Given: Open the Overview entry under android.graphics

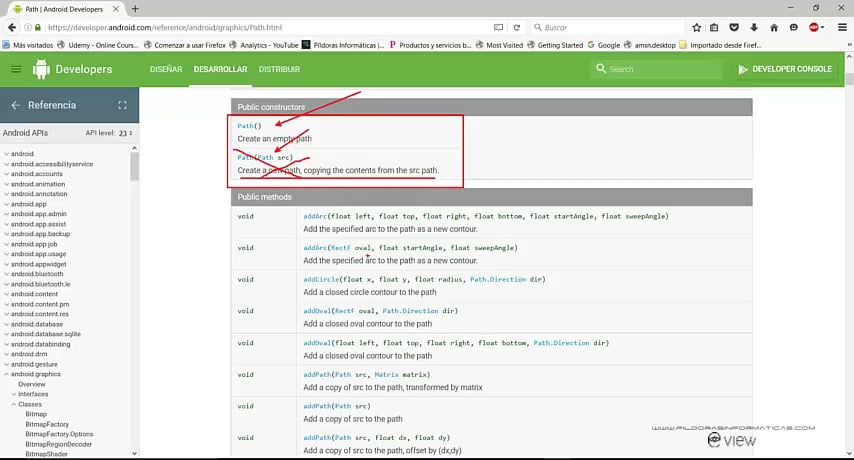Looking at the screenshot, I should [32, 384].
